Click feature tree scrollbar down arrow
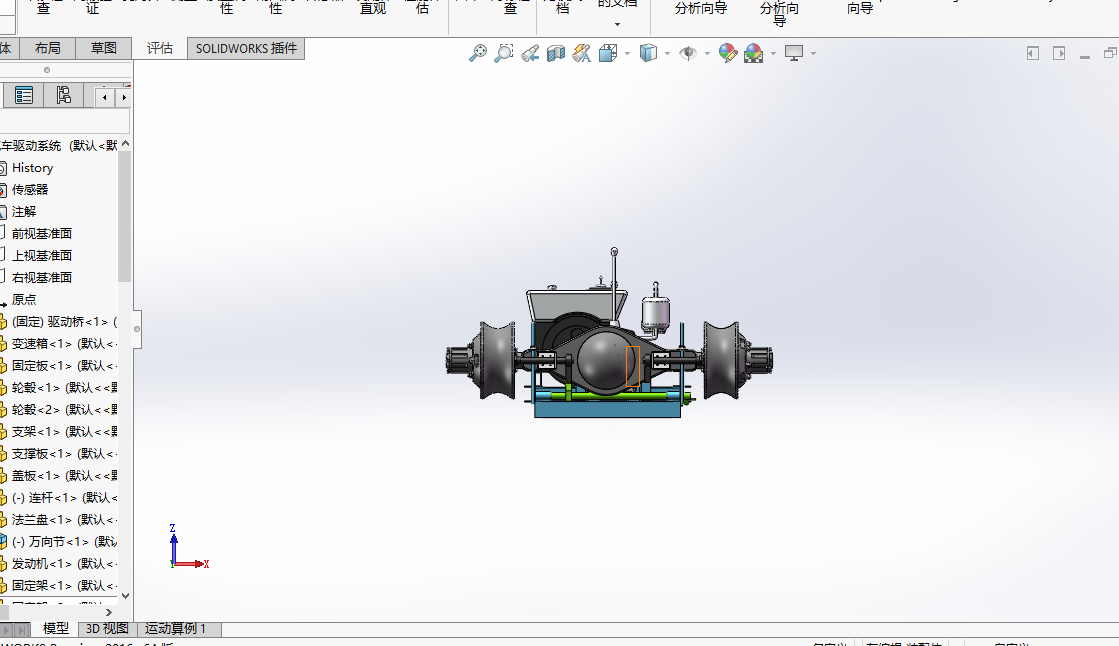 point(126,596)
